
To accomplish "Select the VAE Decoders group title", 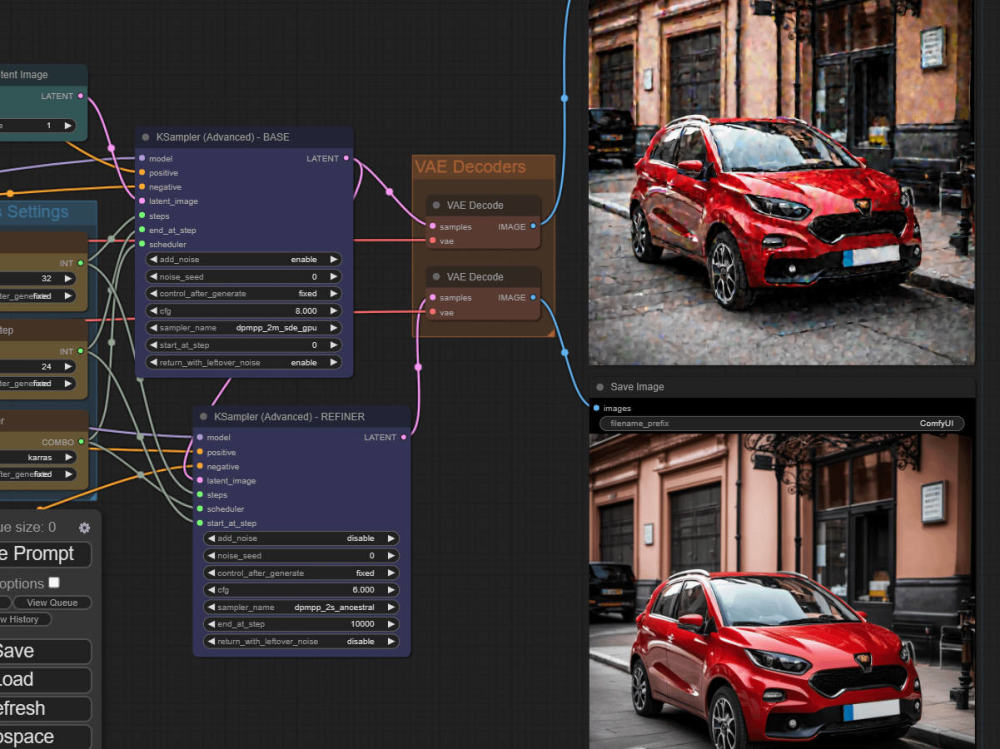I will click(470, 167).
